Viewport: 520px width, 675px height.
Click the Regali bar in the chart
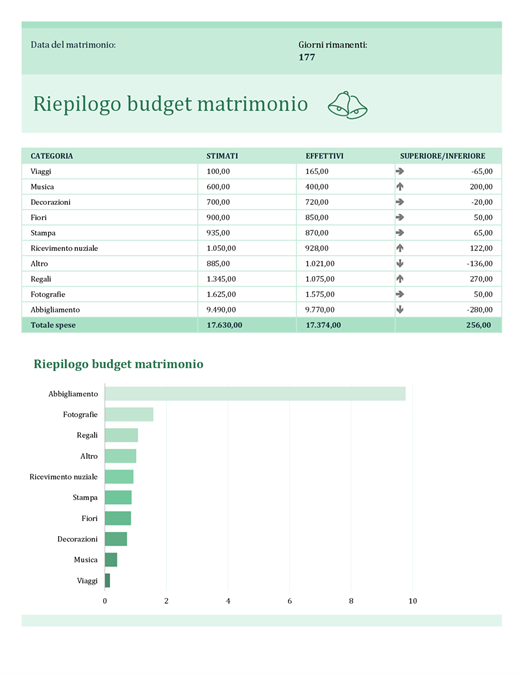coord(121,435)
